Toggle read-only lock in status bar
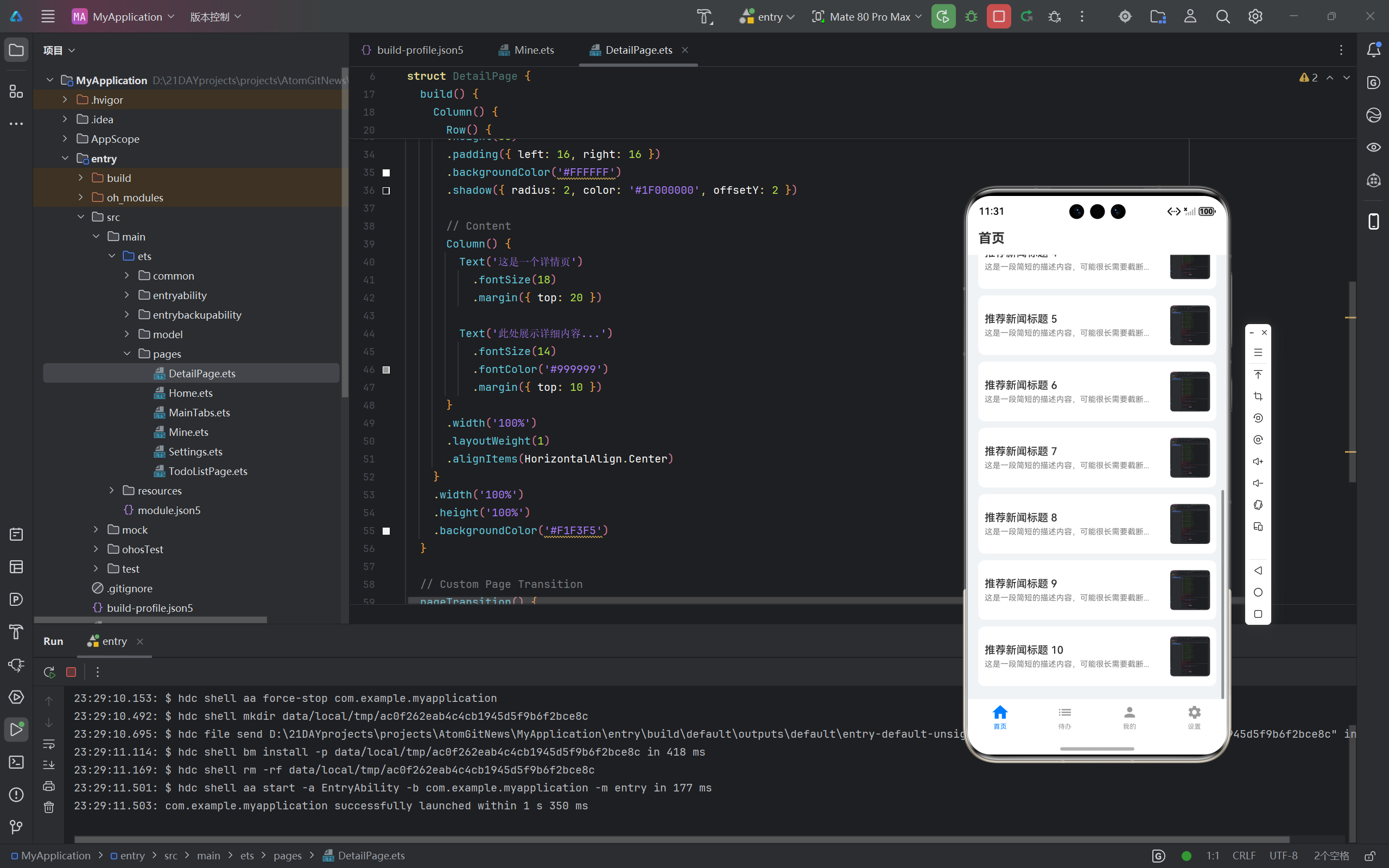Image resolution: width=1389 pixels, height=868 pixels. [1369, 856]
